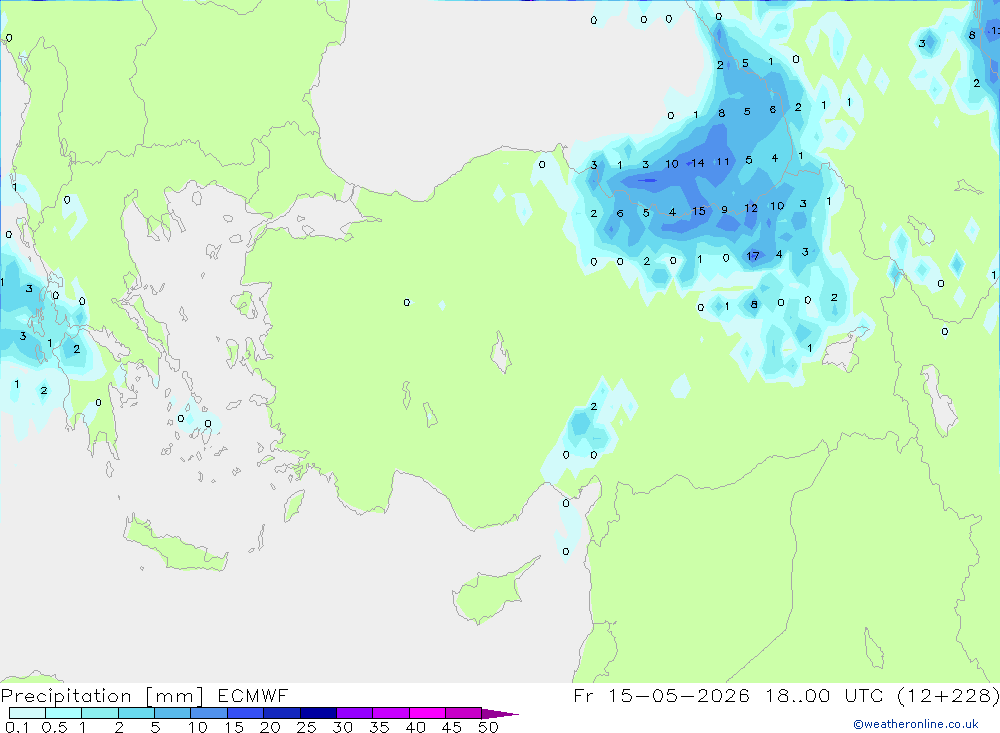Click the legend swatch between 35 and 40
Screen dimensions: 1000x733
(390, 713)
